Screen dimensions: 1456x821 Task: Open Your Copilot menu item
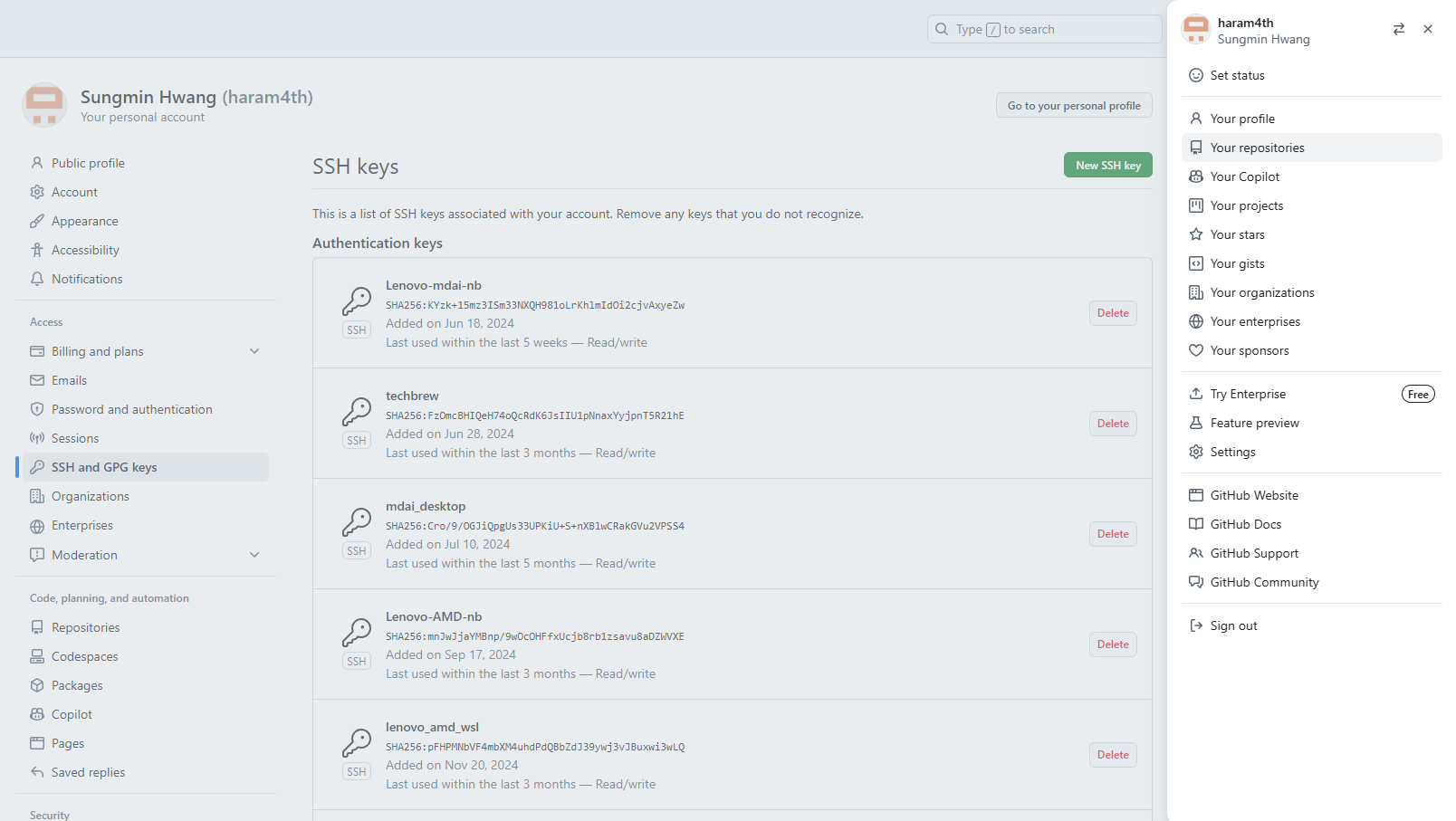click(x=1312, y=177)
